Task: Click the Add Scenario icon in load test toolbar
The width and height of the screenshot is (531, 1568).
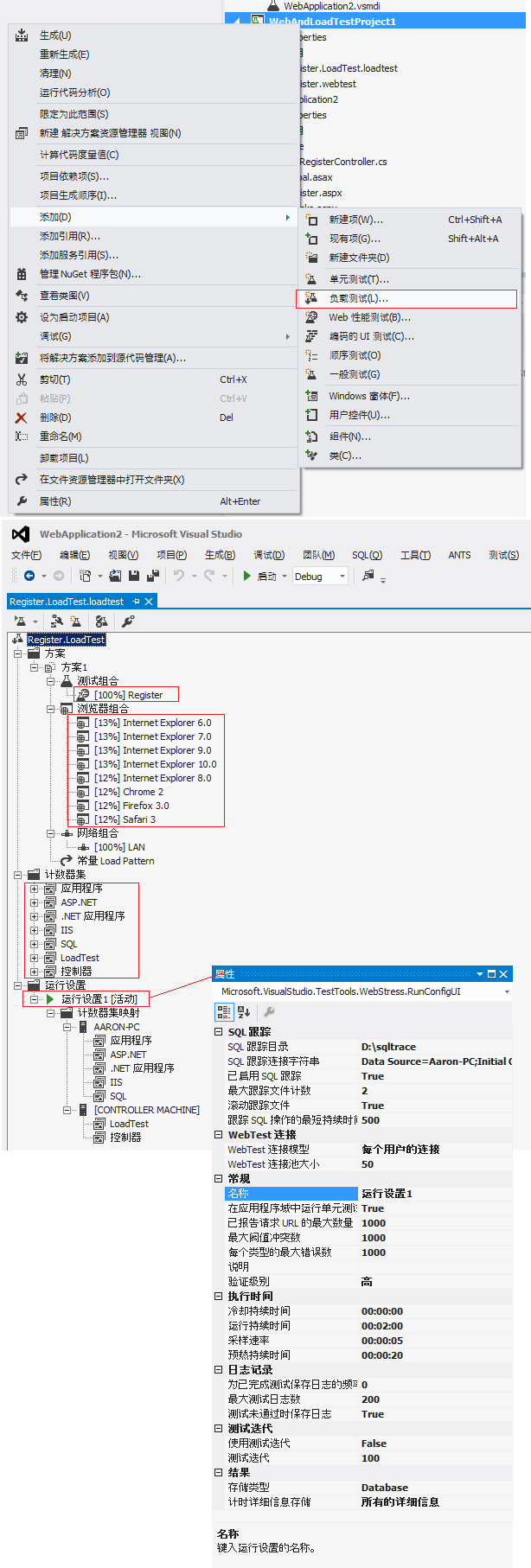Action: coord(56,621)
